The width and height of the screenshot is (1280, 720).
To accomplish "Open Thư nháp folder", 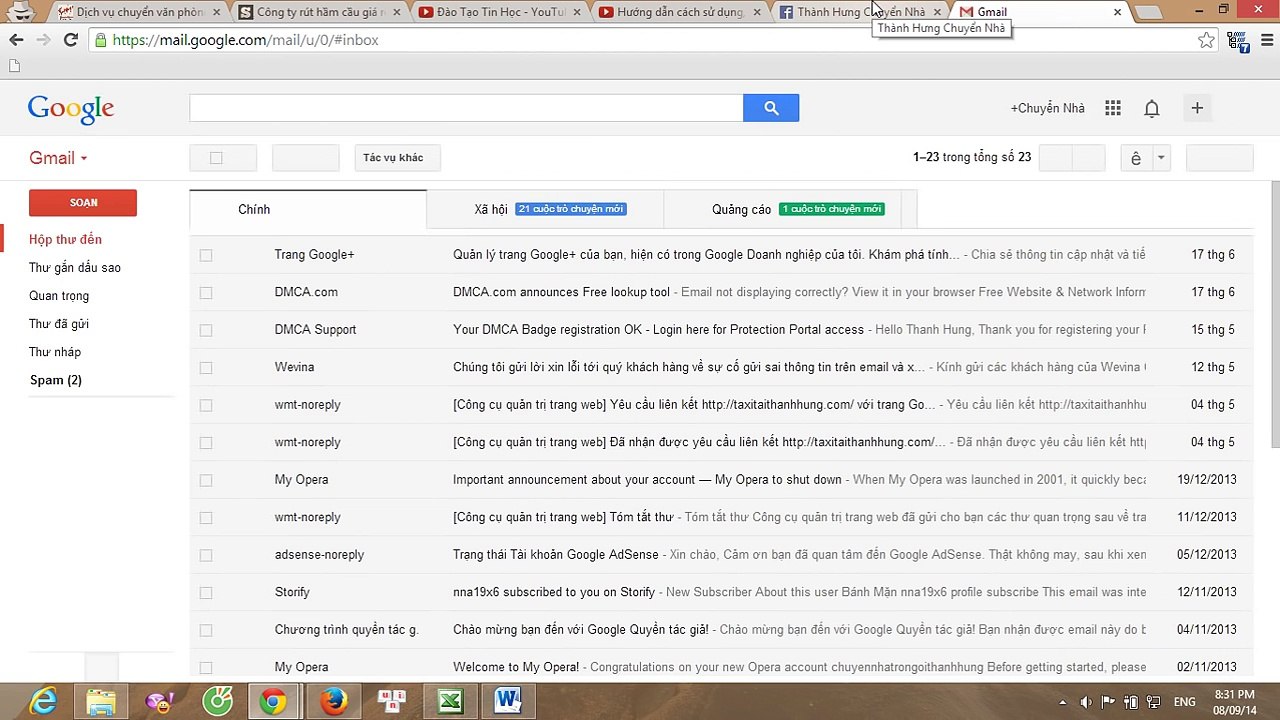I will coord(55,352).
